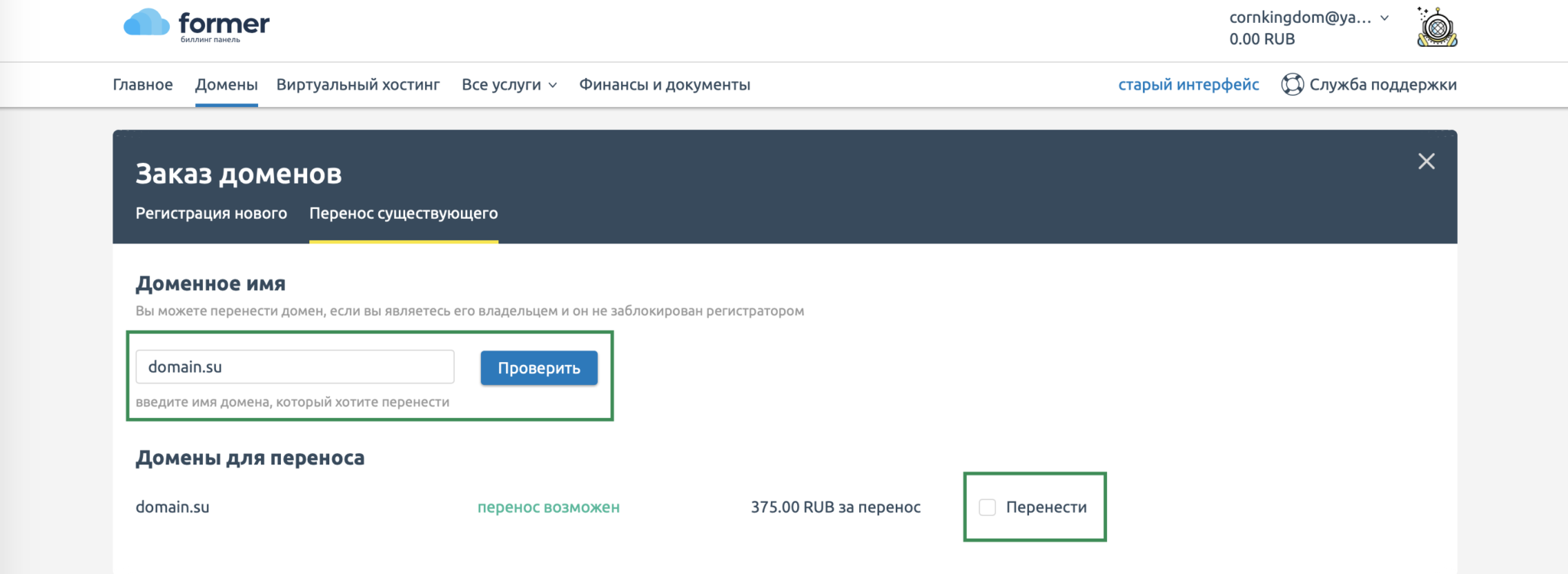Focus the domain name input field
This screenshot has width=1568, height=574.
pos(295,367)
